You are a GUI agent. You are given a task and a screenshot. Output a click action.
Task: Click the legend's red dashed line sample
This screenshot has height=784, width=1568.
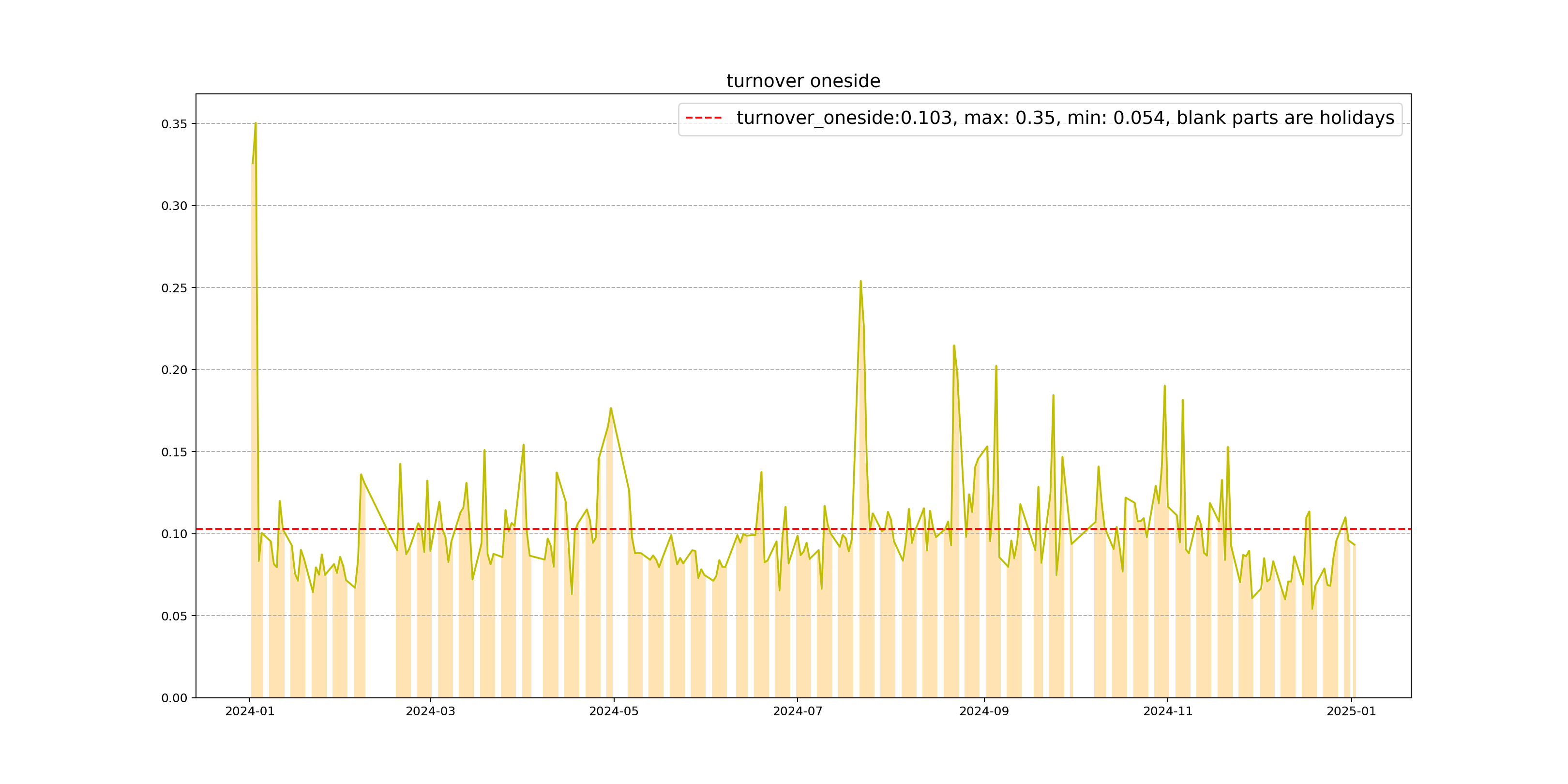pyautogui.click(x=703, y=118)
